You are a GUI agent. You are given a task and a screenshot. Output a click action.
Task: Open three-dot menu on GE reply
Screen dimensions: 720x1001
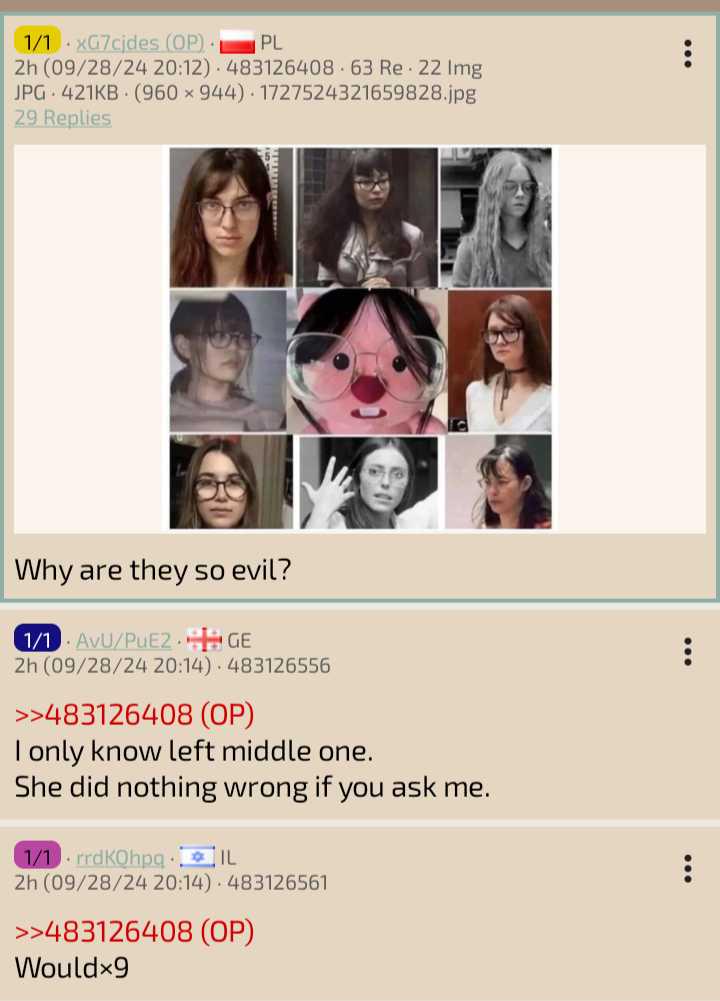687,651
